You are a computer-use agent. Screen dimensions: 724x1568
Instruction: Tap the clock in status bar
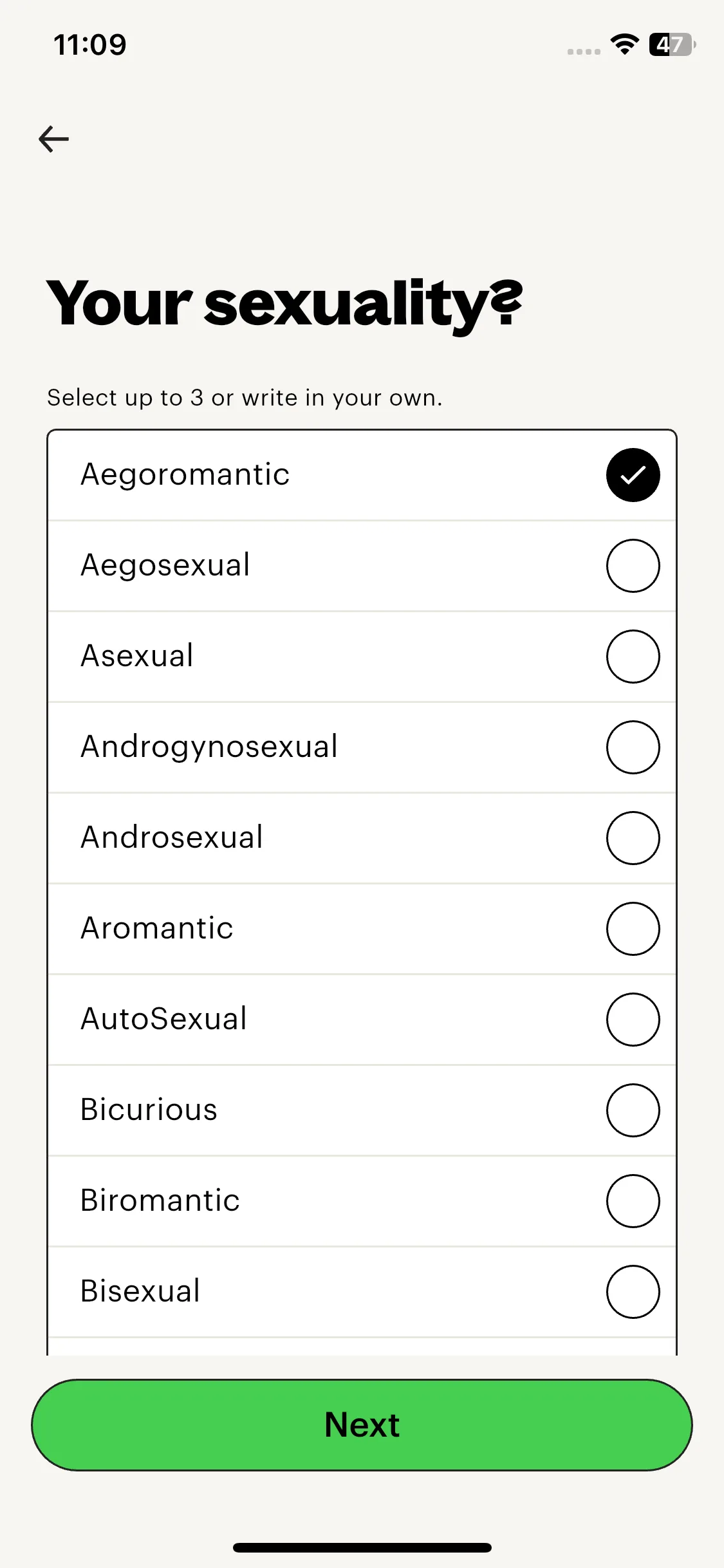click(90, 45)
